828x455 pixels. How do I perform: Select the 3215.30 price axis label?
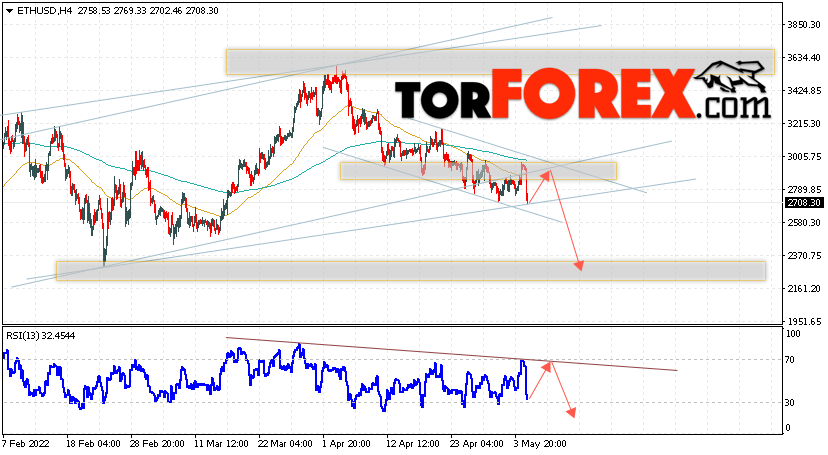[x=804, y=124]
